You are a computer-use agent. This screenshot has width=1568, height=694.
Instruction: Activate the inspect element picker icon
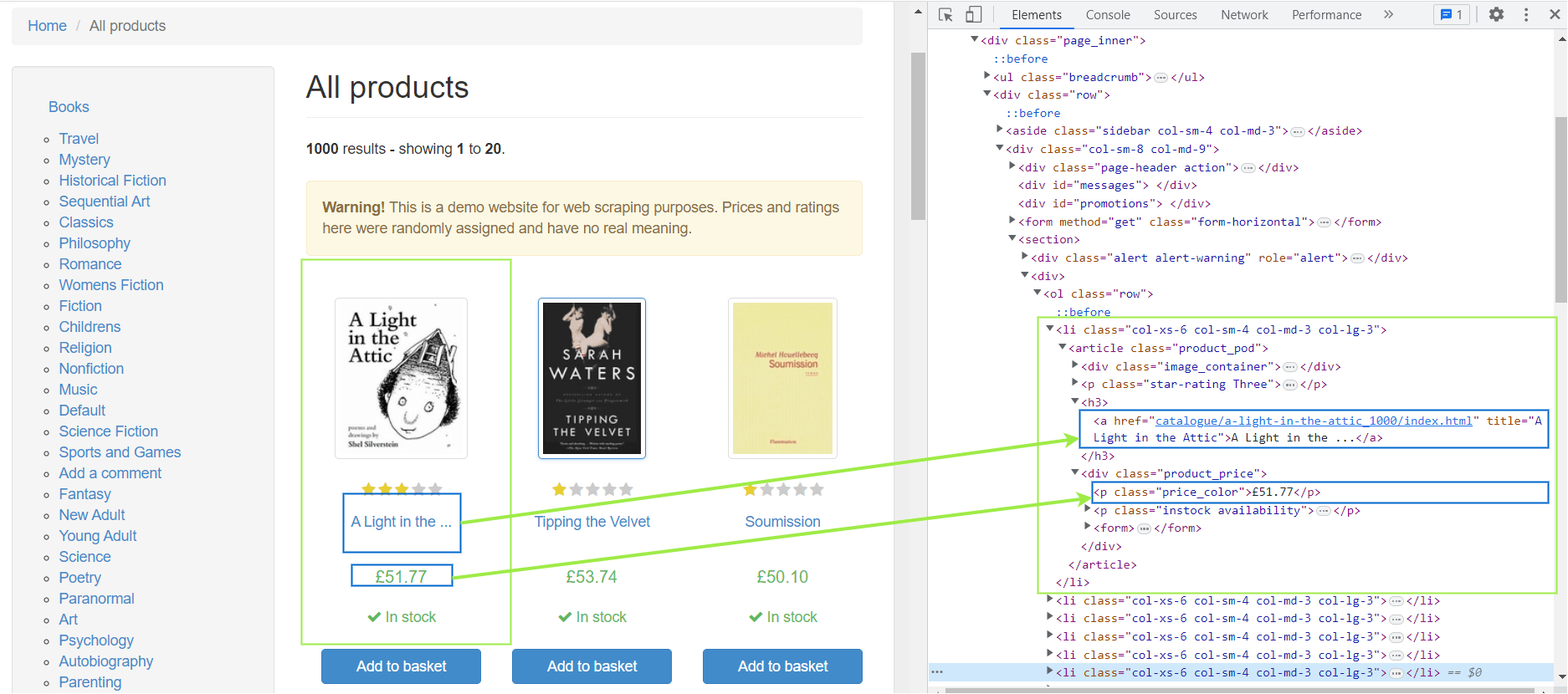[x=945, y=15]
